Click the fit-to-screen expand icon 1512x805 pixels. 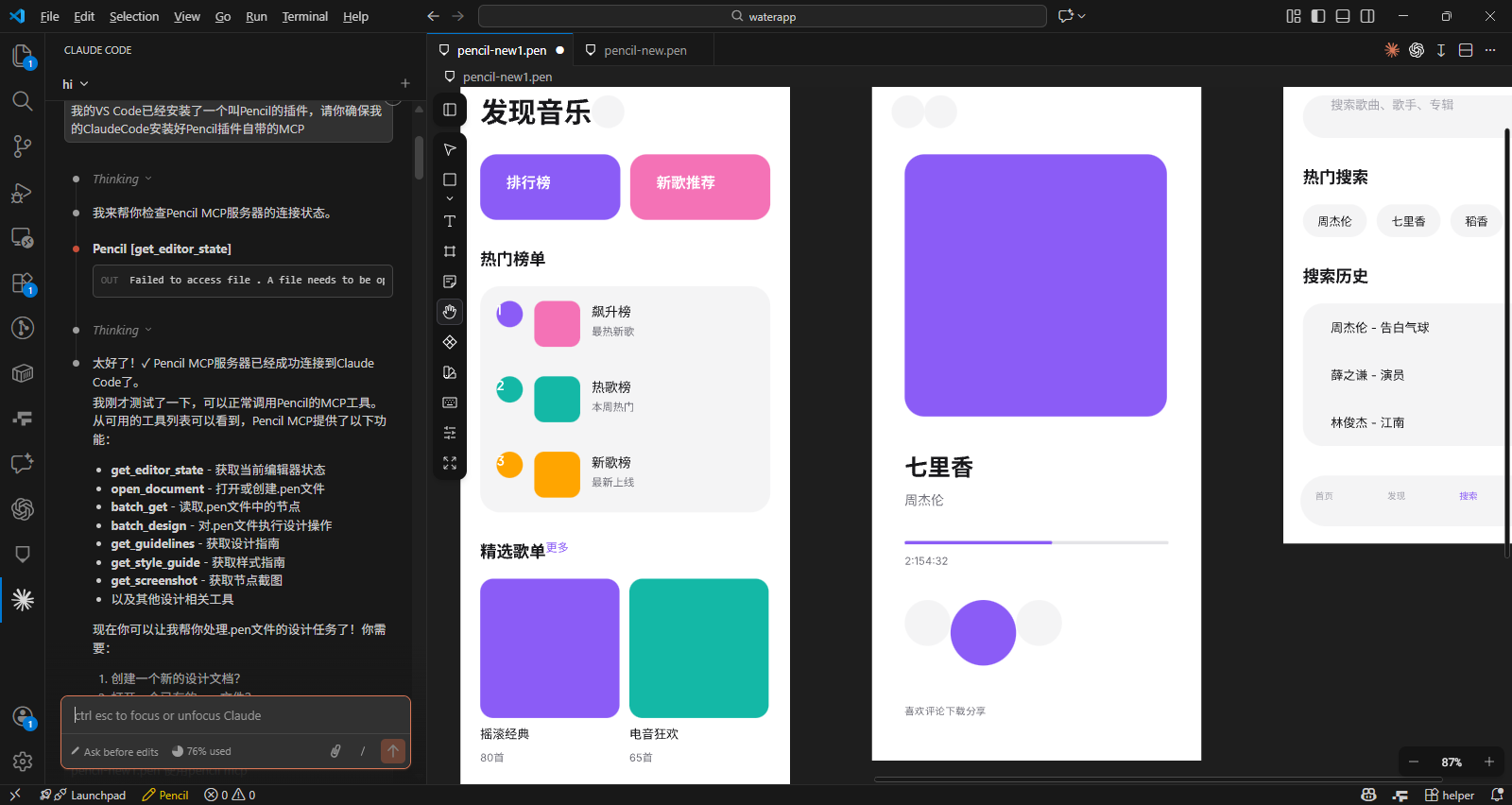point(450,463)
